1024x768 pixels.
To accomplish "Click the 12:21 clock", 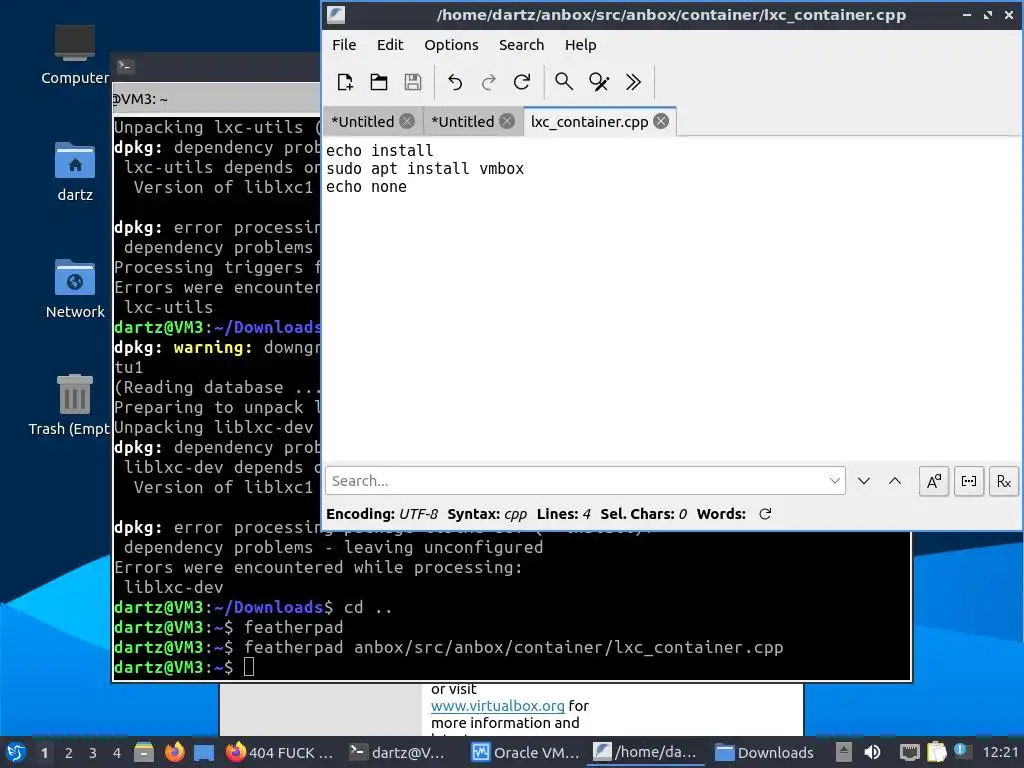I will click(1000, 752).
